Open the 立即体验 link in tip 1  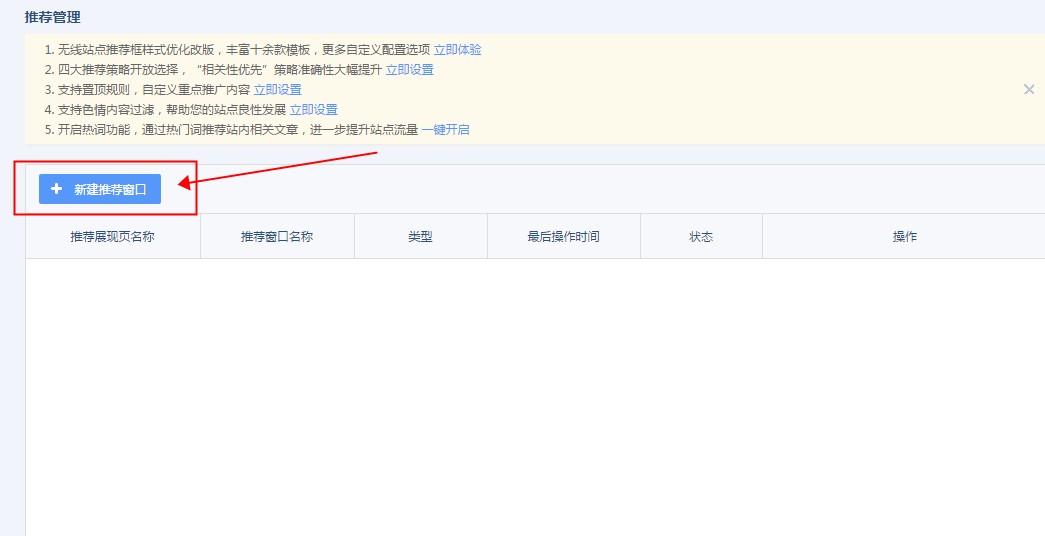[457, 49]
